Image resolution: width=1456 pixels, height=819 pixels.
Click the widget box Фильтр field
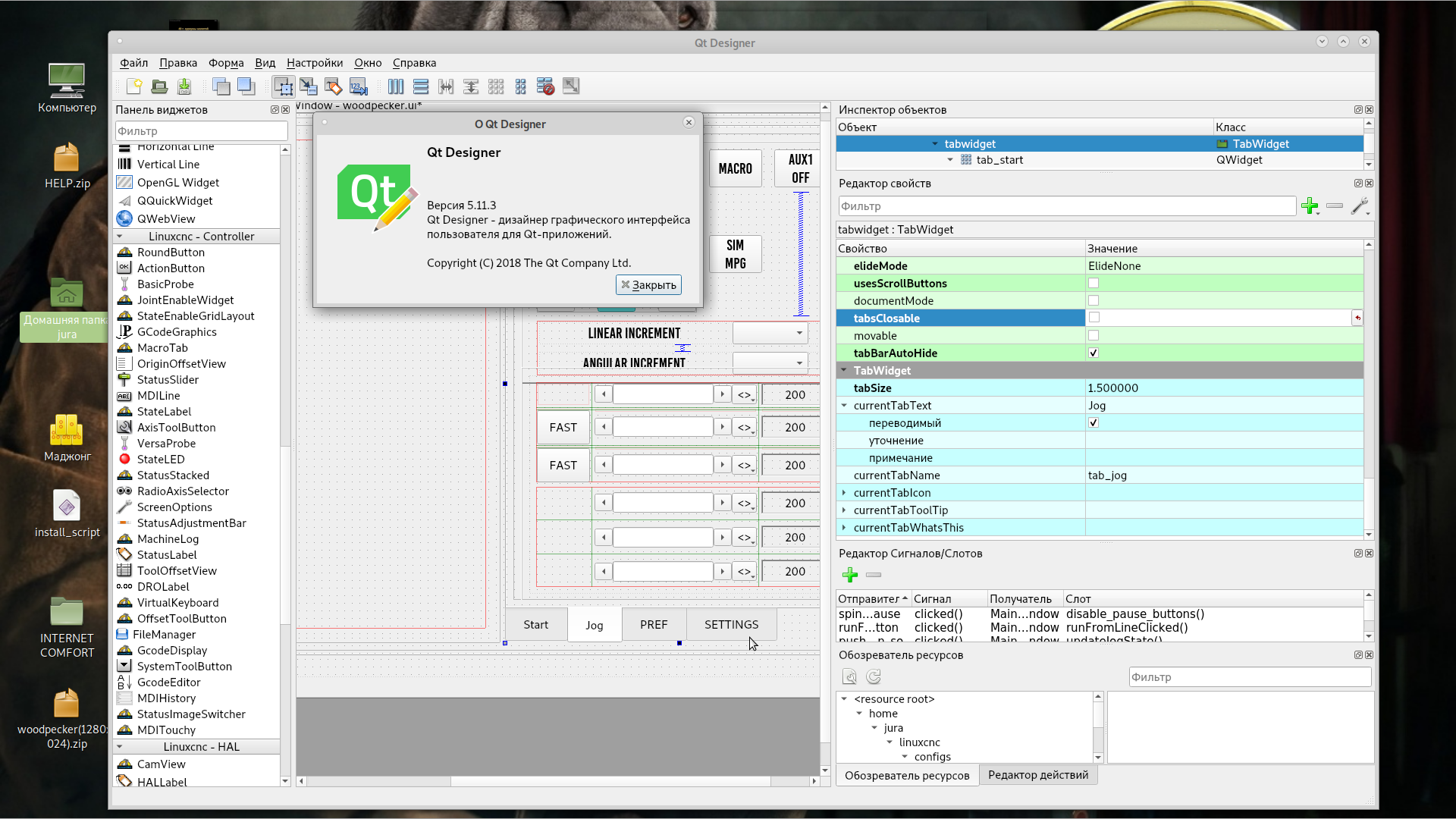click(201, 130)
